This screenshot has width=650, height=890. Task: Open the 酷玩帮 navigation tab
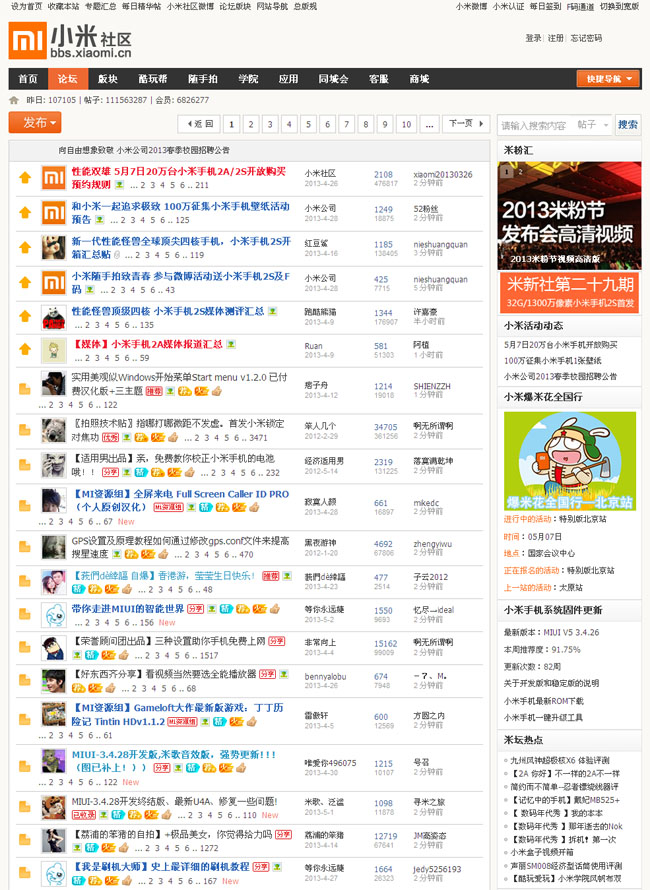(x=153, y=79)
